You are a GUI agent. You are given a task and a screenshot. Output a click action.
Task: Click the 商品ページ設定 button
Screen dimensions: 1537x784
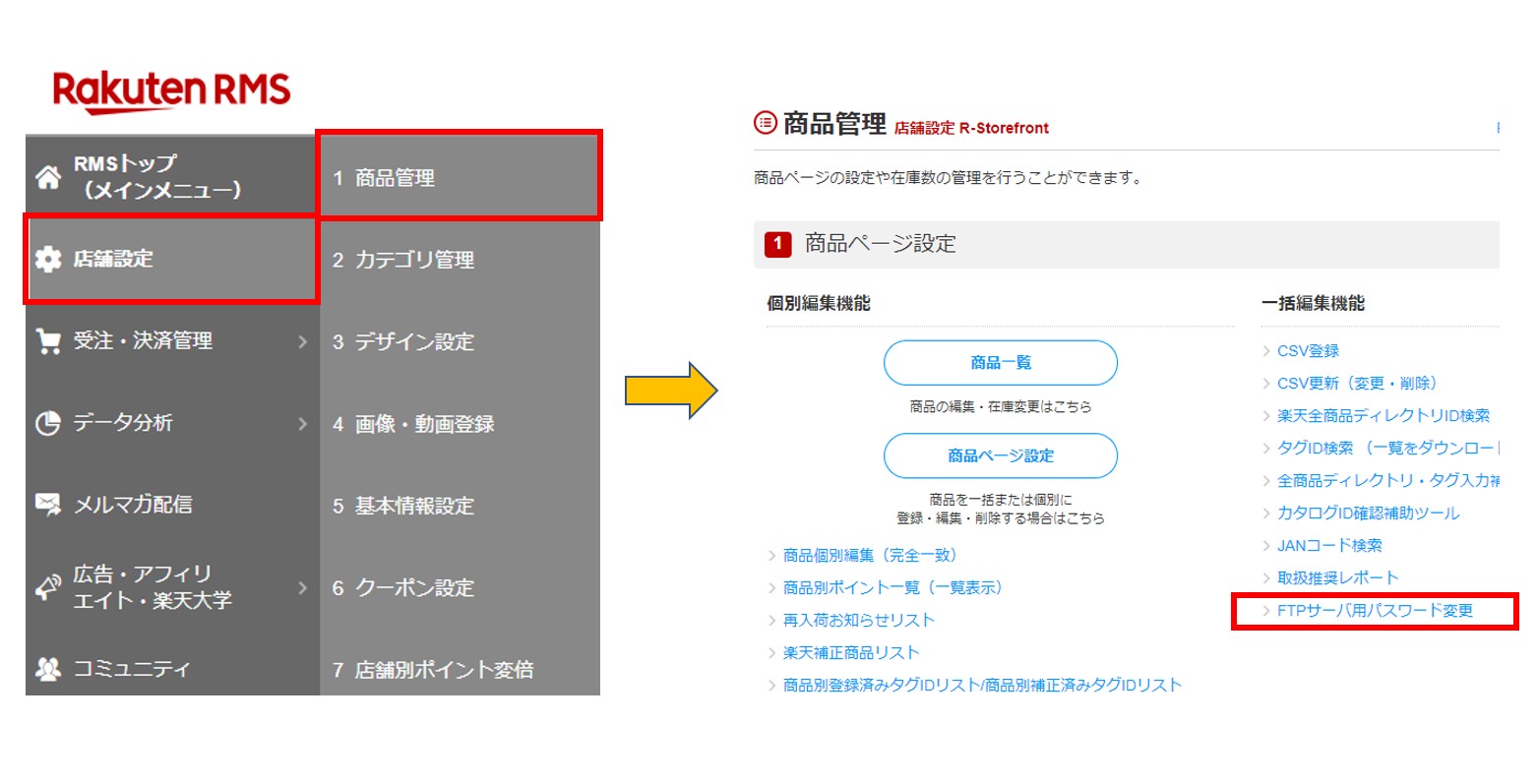(x=1001, y=455)
